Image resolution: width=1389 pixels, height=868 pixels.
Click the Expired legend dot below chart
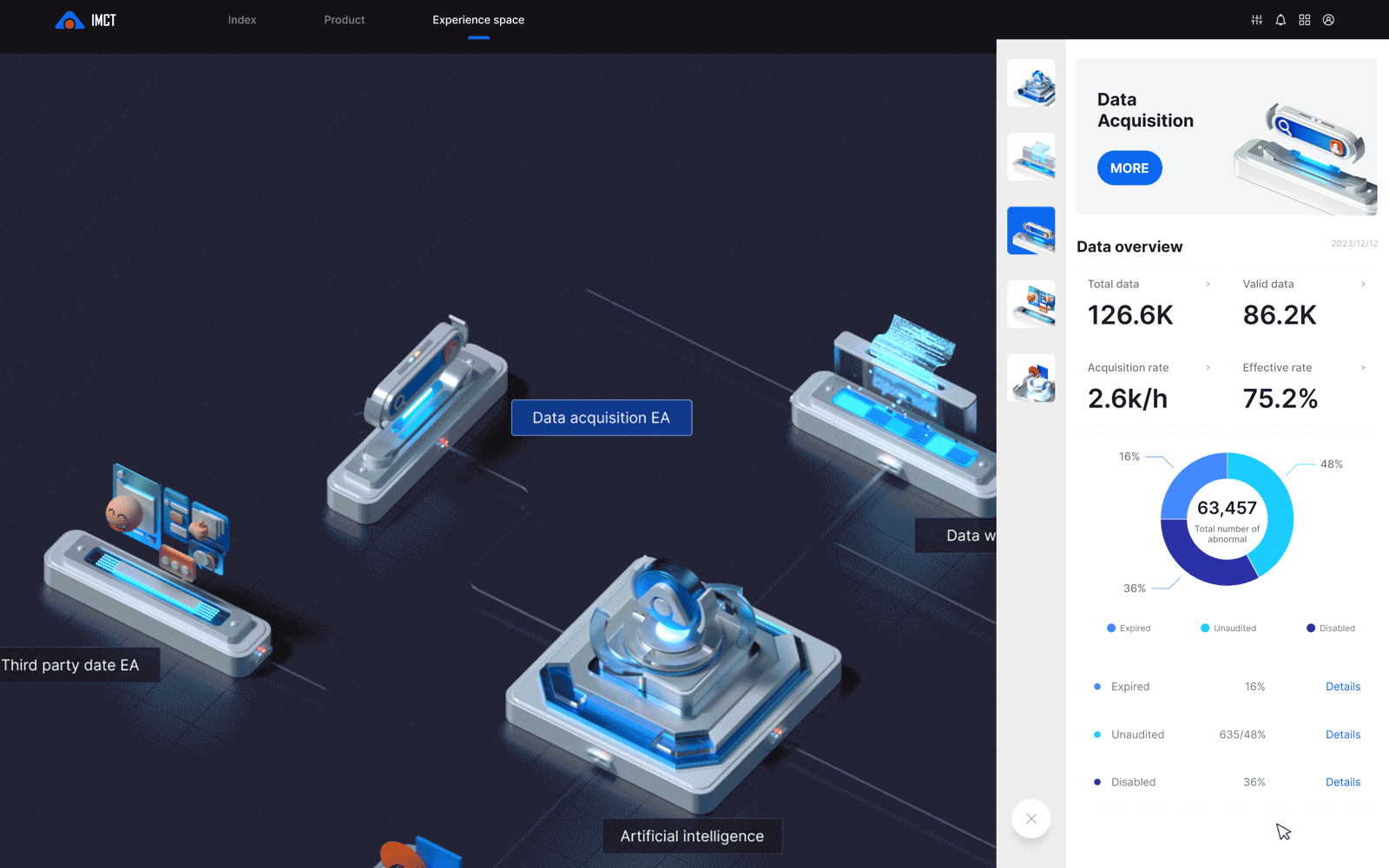point(1111,628)
